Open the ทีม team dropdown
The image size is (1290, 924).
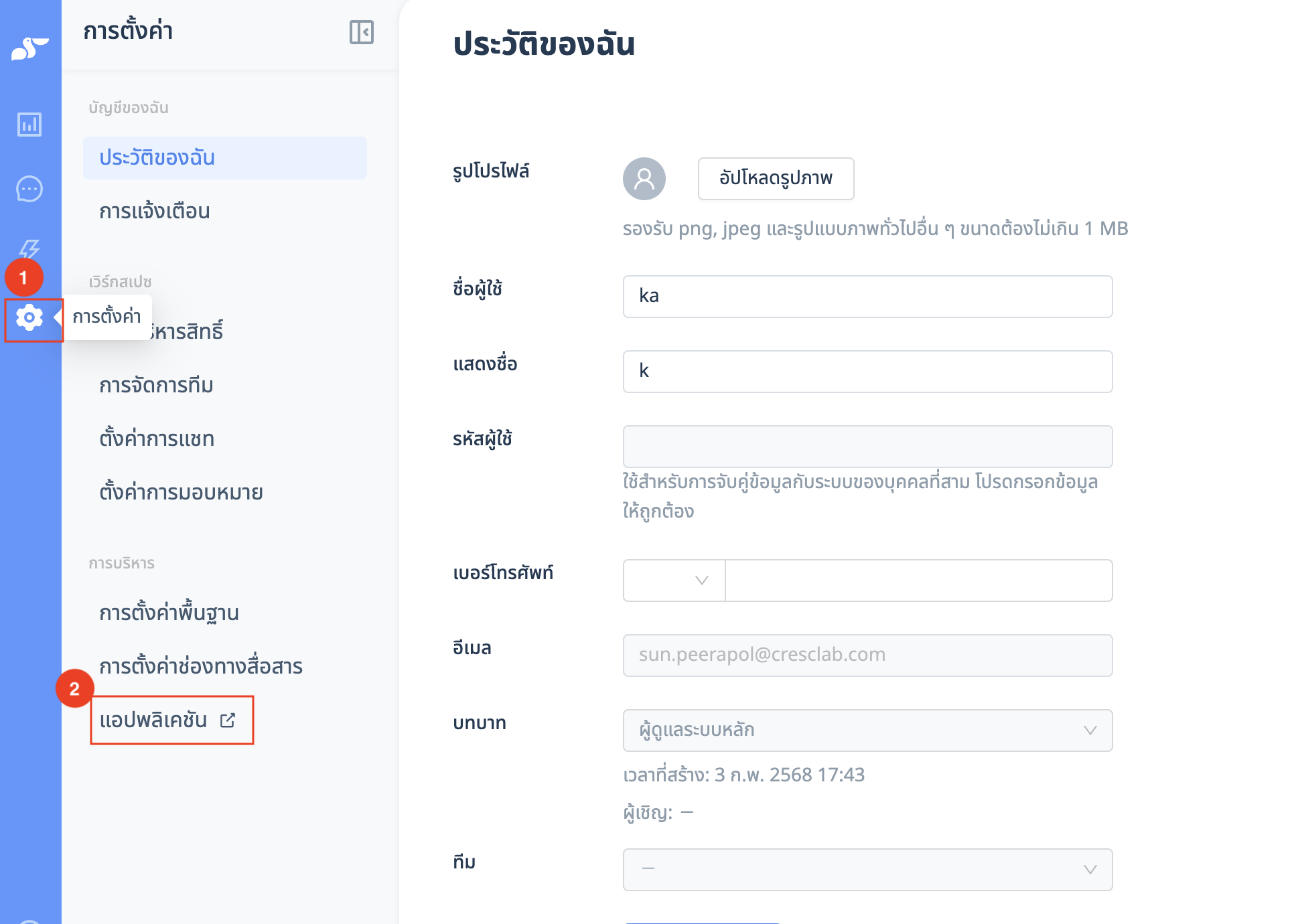point(867,870)
